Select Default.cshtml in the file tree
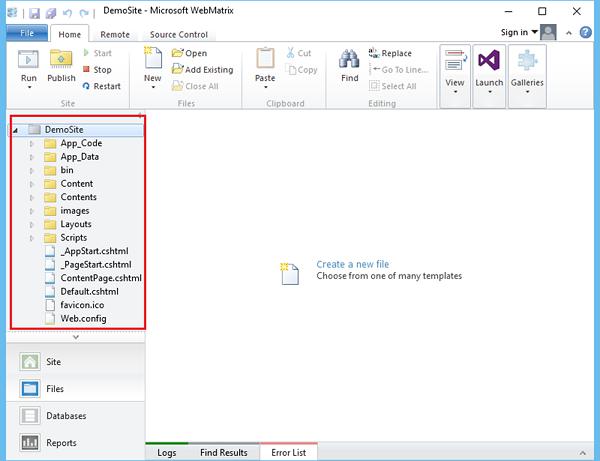 click(x=90, y=292)
